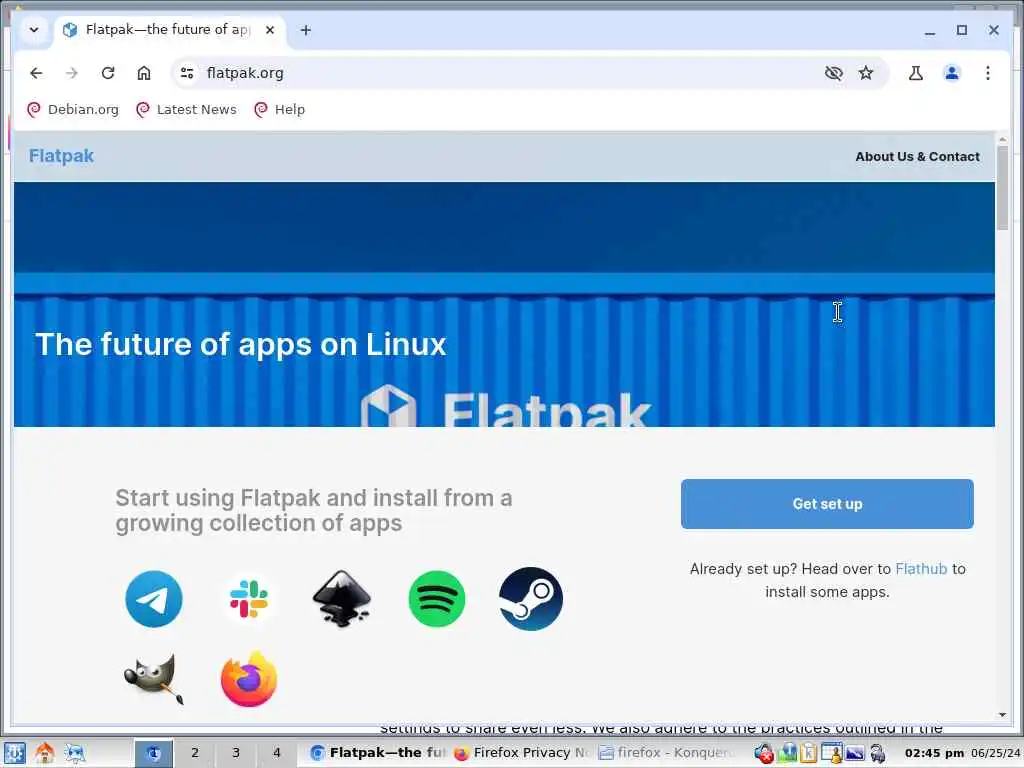Open About Us & Contact page
1024x768 pixels.
[917, 157]
